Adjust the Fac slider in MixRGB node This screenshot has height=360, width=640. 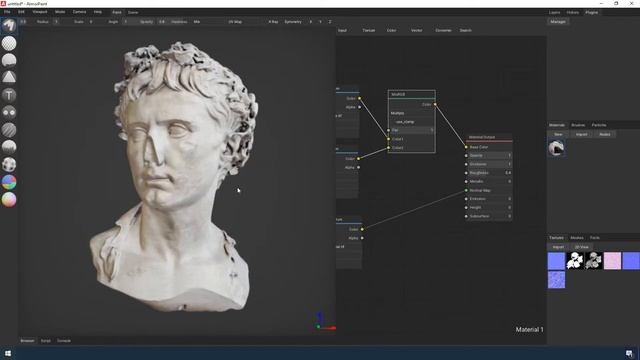411,130
